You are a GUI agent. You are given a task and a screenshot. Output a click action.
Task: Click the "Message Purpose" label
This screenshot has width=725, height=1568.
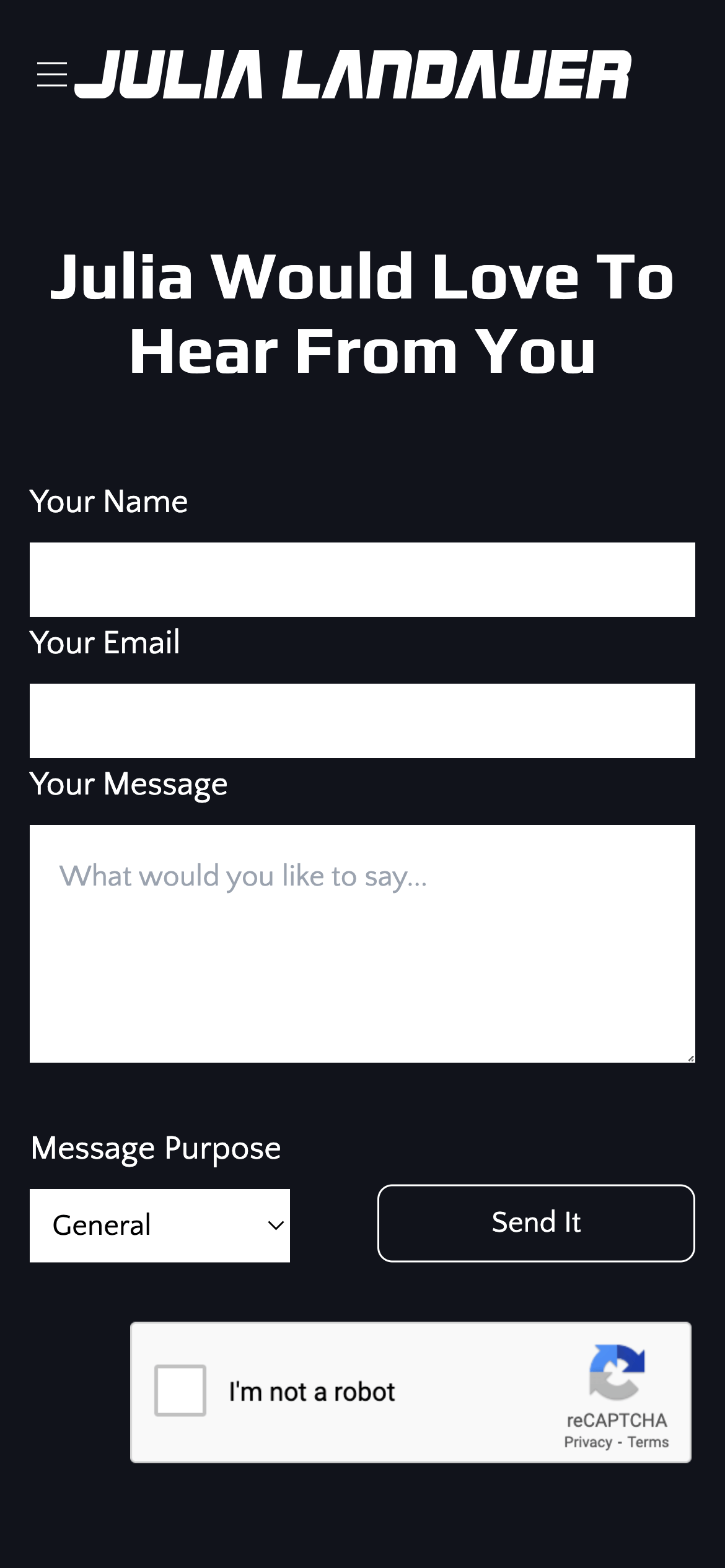pos(156,1148)
